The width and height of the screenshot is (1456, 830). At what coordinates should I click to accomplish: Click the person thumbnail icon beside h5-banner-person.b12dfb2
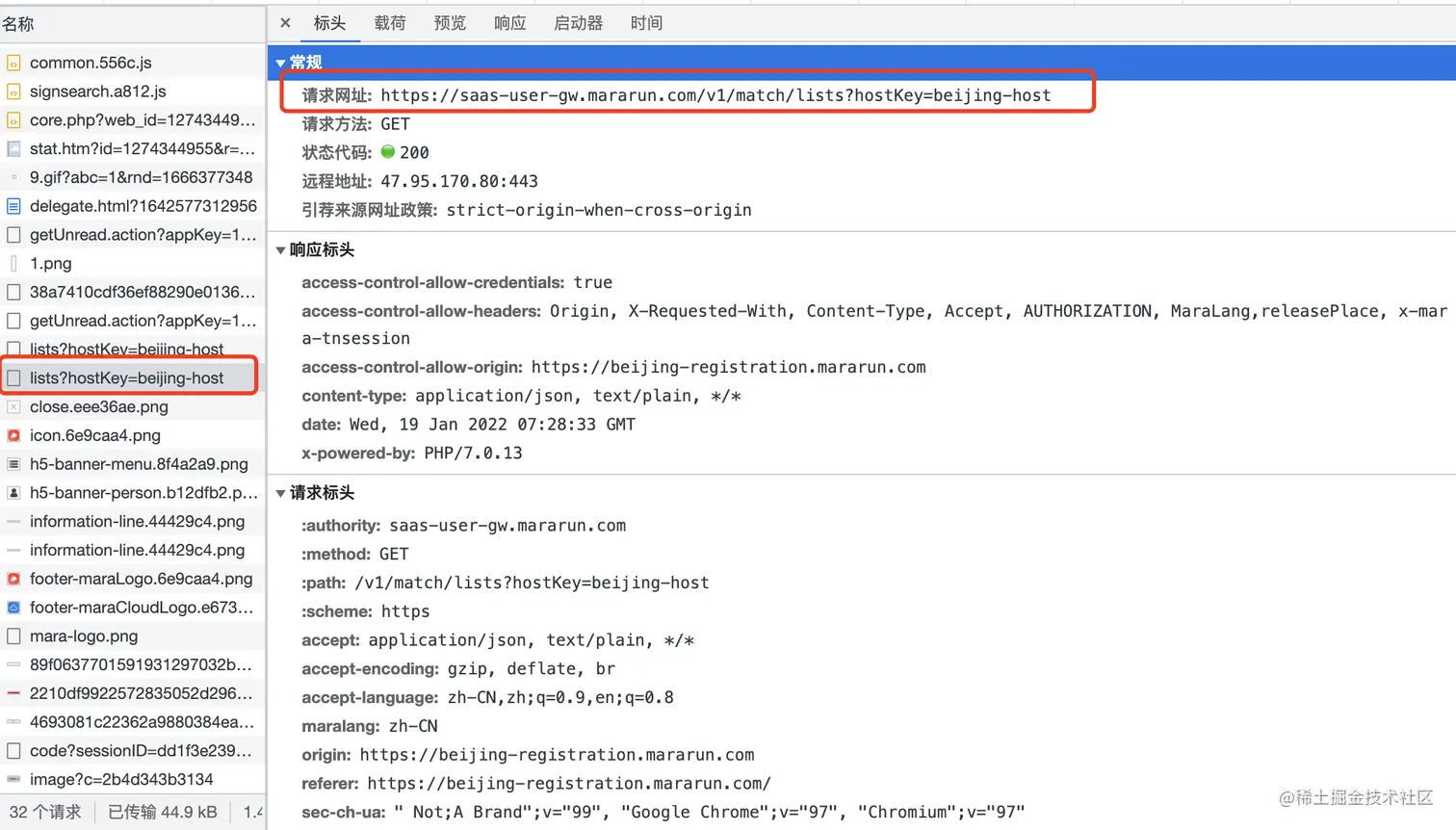pos(13,493)
